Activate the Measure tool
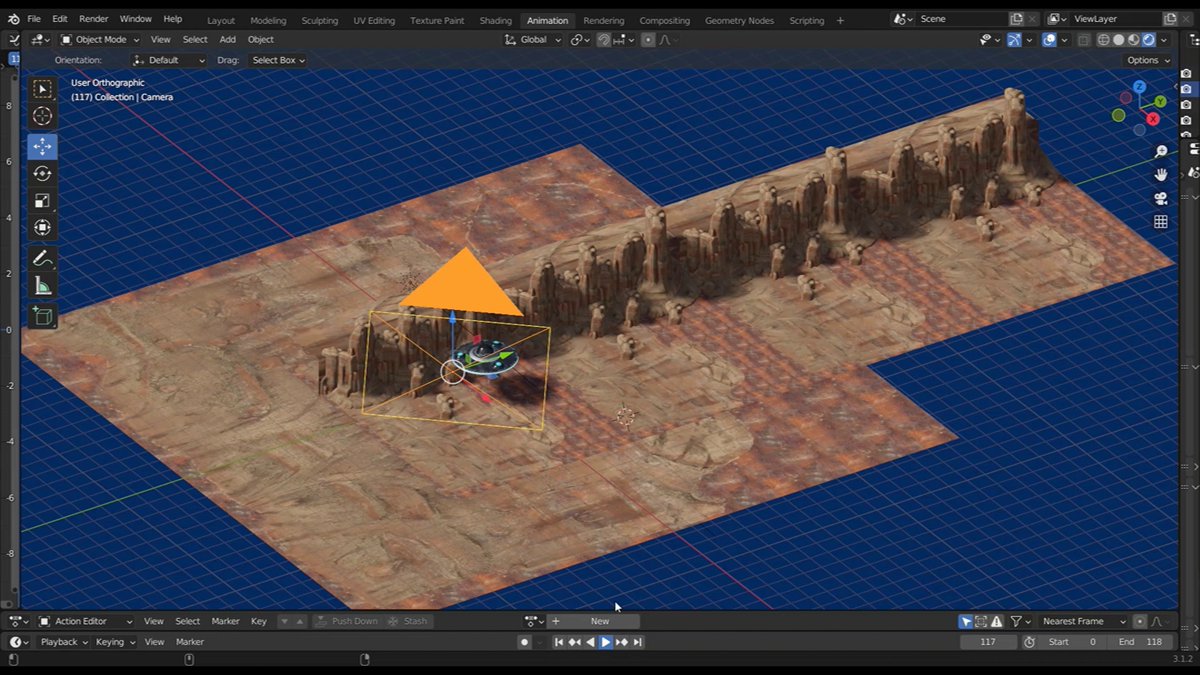Viewport: 1200px width, 675px height. click(43, 285)
